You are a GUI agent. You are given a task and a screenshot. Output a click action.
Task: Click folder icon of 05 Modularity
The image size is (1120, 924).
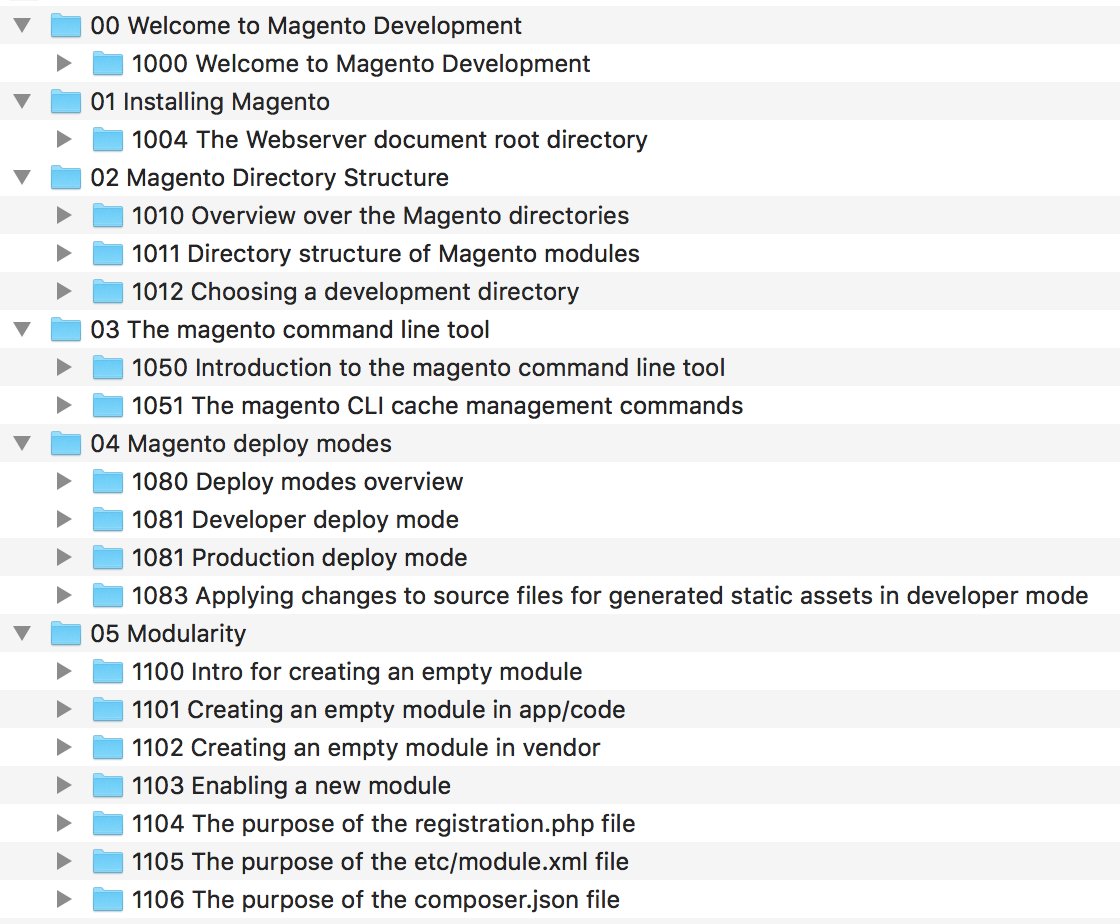tap(66, 633)
